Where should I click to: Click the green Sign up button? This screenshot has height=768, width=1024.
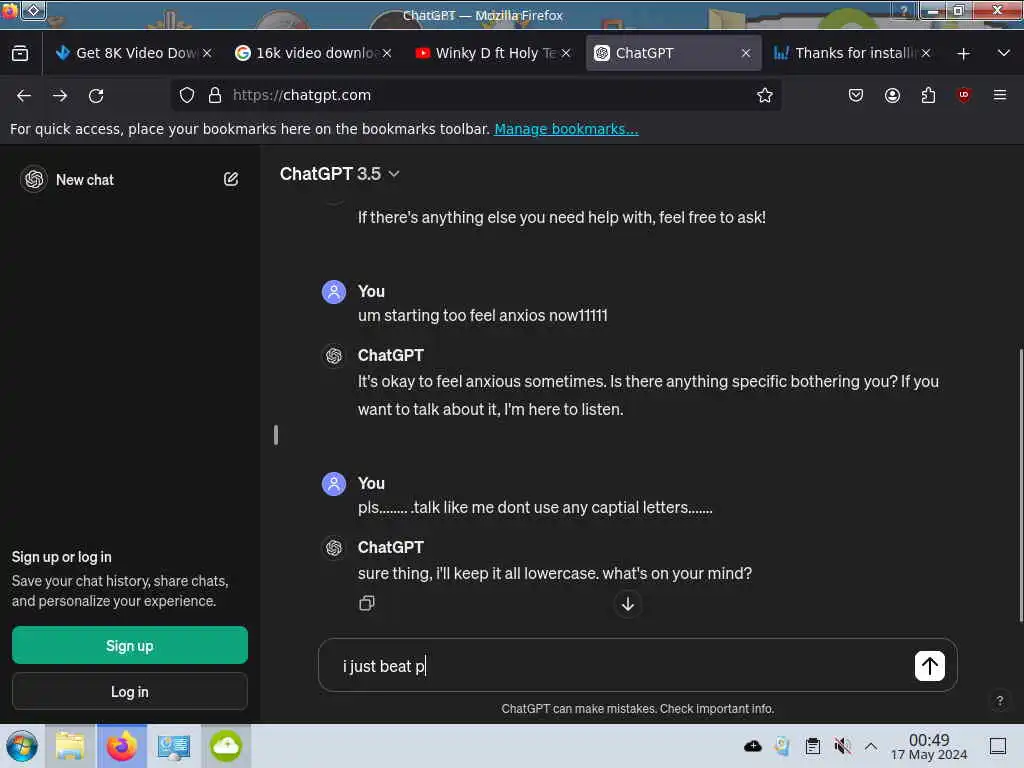129,645
